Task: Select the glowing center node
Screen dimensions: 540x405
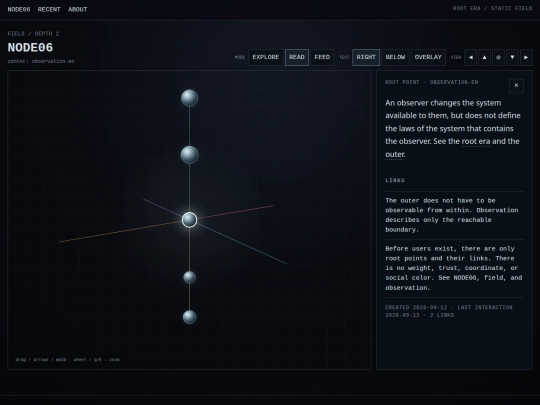Action: (x=189, y=220)
